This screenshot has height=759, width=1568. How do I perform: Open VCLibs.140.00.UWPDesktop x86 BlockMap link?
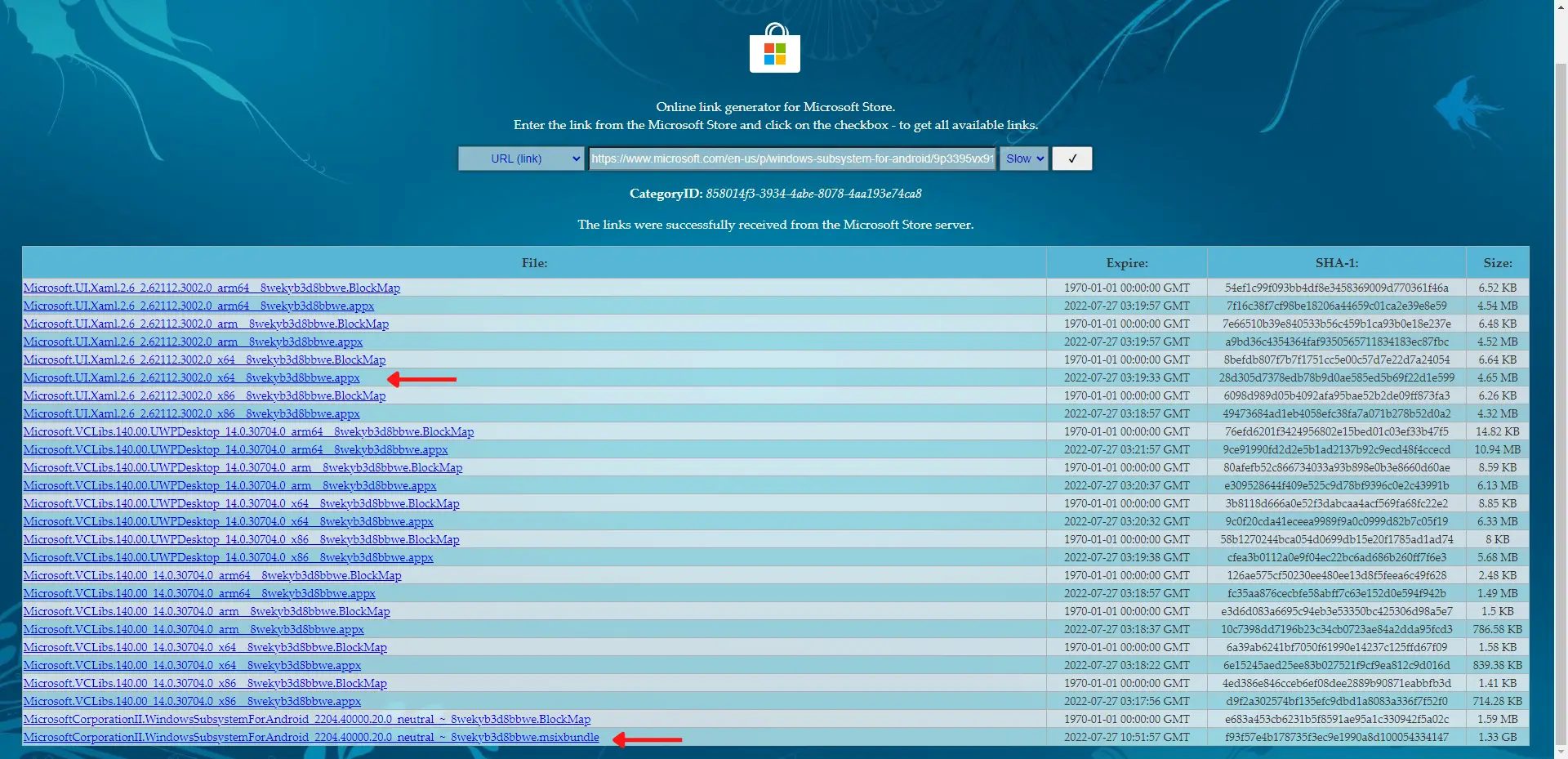click(241, 540)
